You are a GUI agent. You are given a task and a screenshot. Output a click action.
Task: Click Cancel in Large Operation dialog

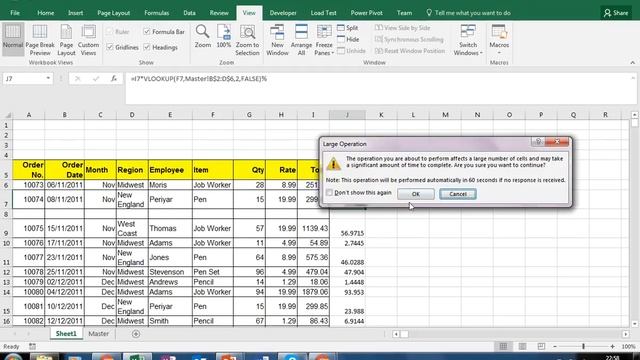pyautogui.click(x=458, y=194)
